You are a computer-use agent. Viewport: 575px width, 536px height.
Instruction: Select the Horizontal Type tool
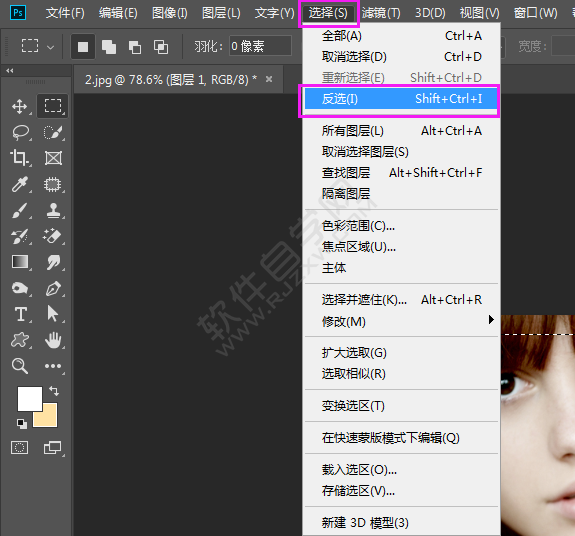21,315
